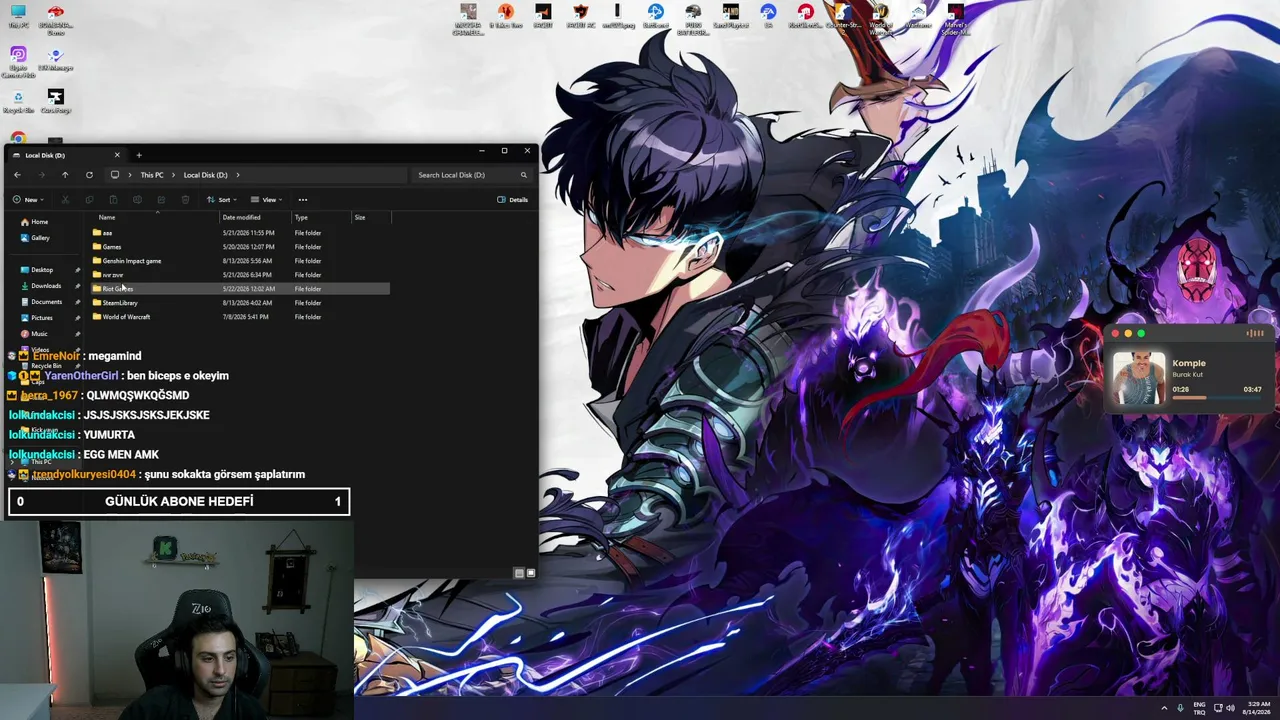This screenshot has height=720, width=1280.
Task: Expand the chevron after Local Disk (D:) in address bar
Action: point(238,175)
